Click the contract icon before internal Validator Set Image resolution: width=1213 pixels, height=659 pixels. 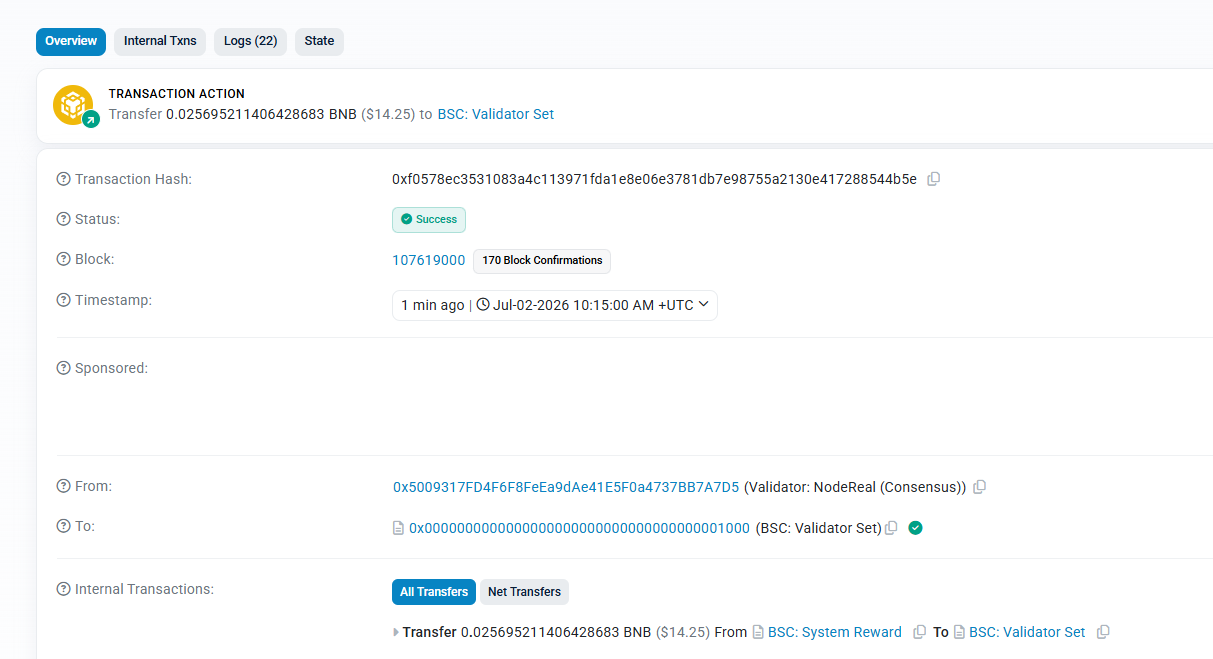(x=959, y=632)
